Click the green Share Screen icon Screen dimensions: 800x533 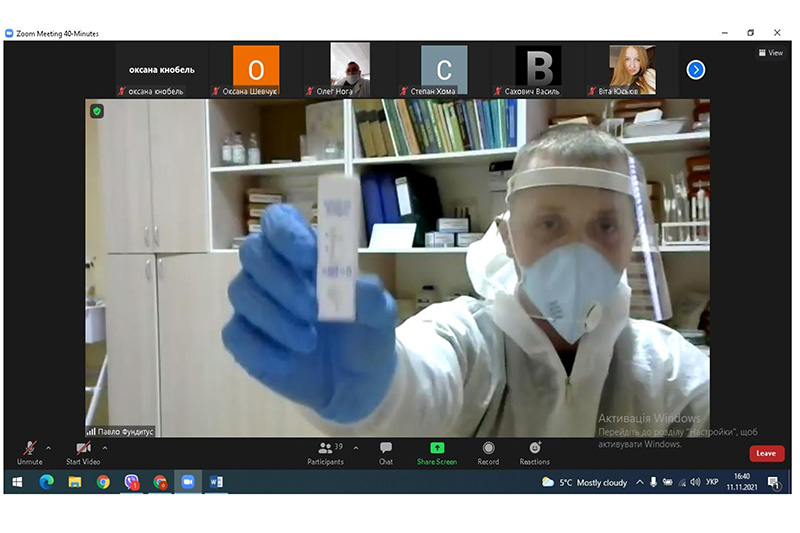pos(437,448)
